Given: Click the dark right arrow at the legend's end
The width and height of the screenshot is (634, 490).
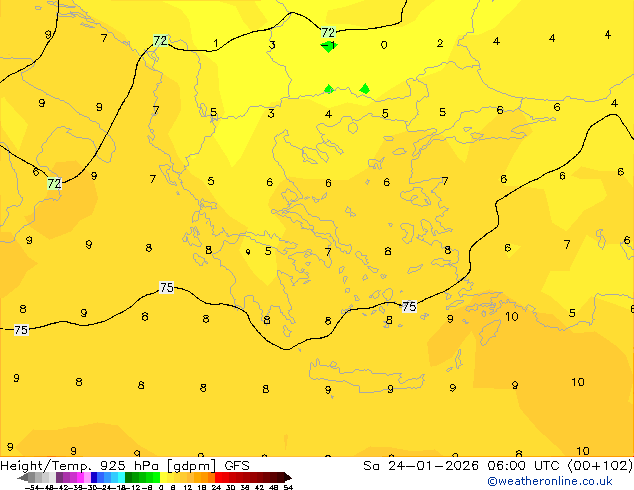Looking at the screenshot, I should point(288,477).
